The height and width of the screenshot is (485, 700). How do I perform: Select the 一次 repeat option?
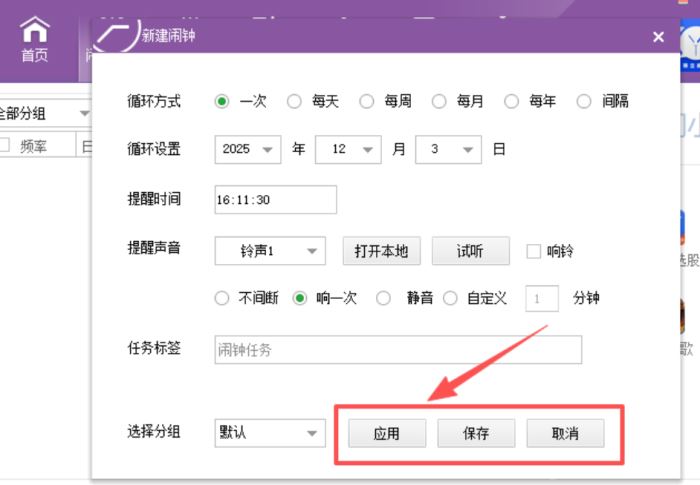pyautogui.click(x=221, y=101)
